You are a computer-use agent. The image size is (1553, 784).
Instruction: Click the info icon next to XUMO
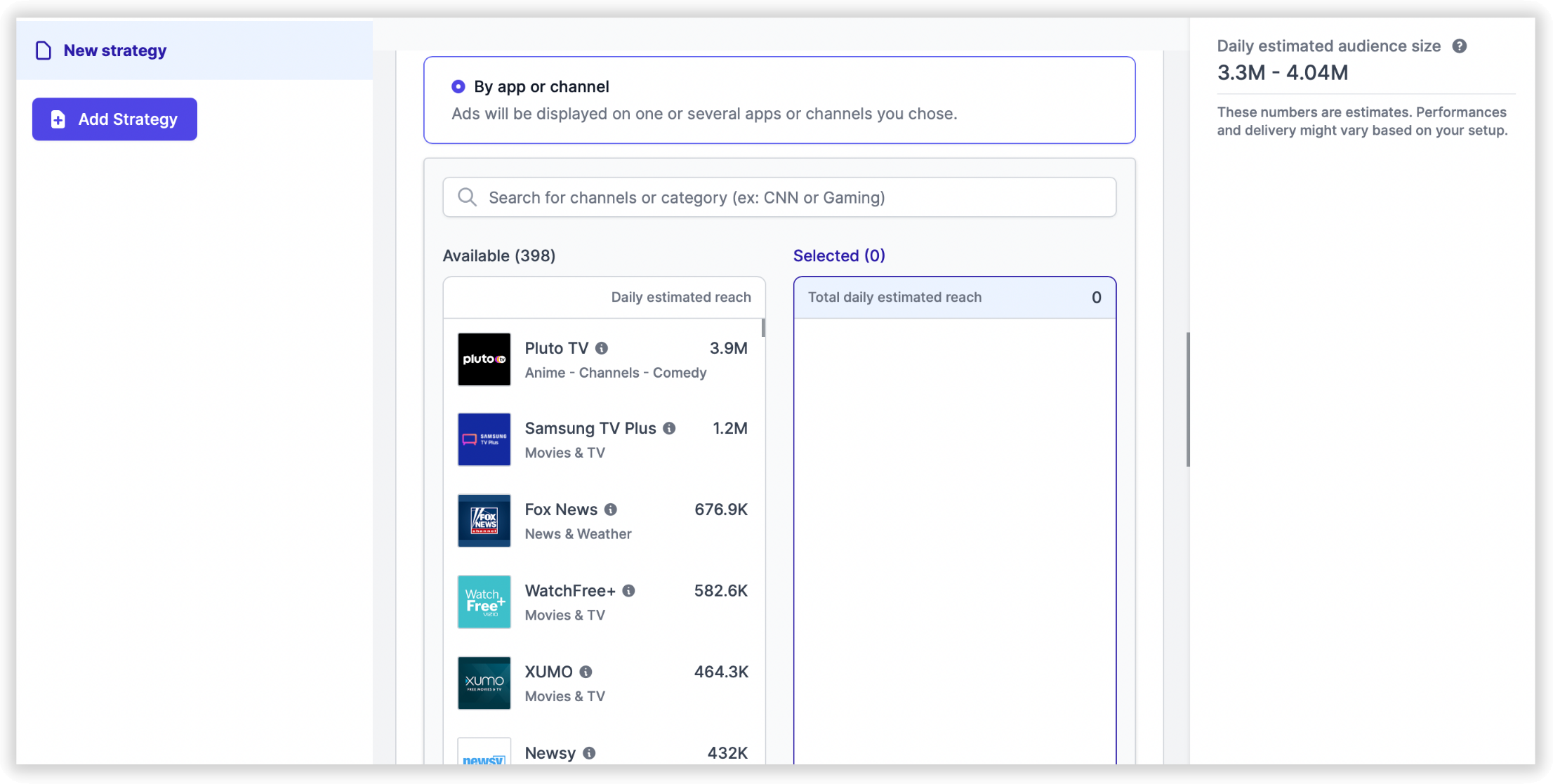586,672
